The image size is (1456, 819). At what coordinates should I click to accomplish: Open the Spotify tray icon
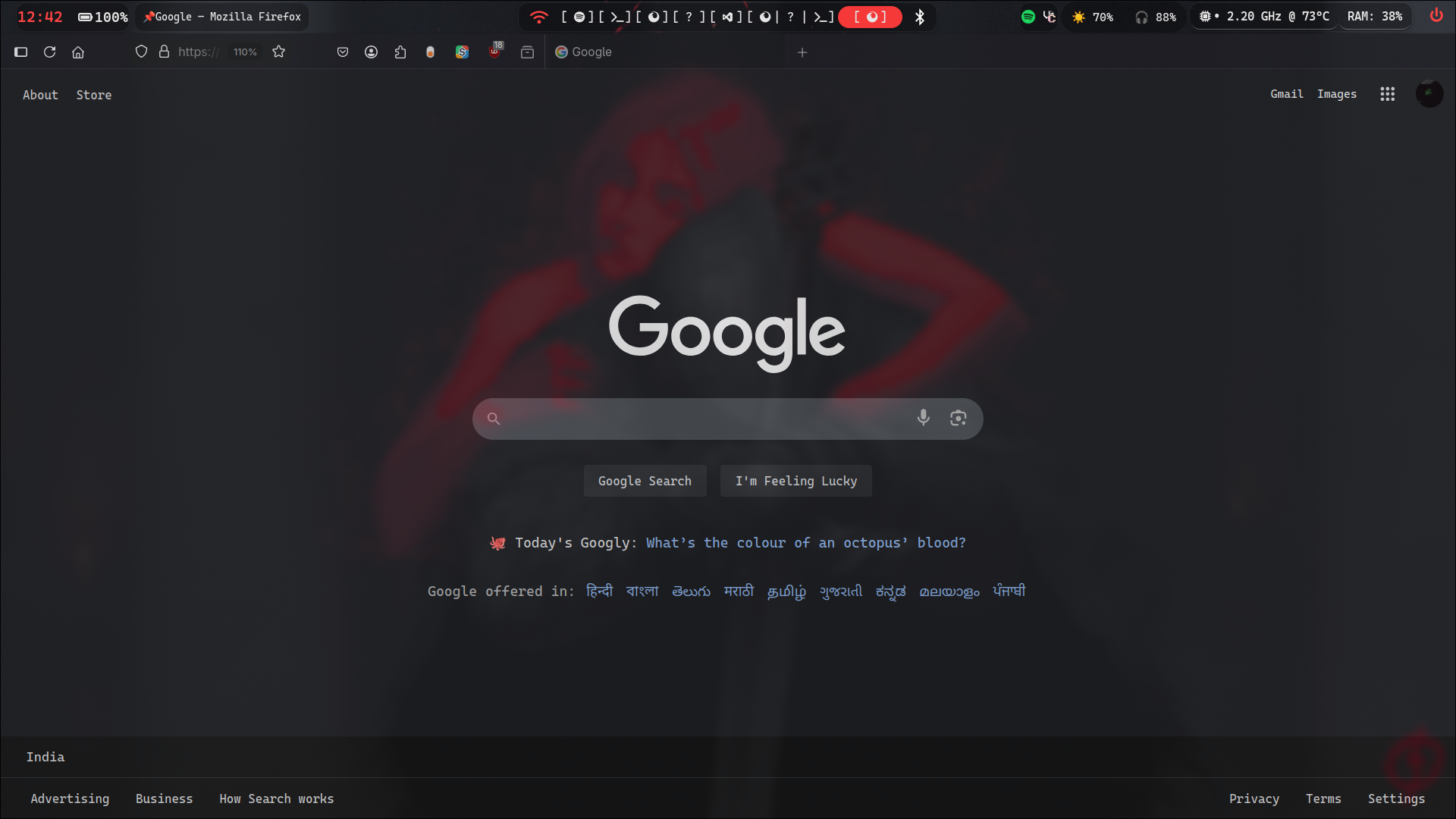point(1028,17)
